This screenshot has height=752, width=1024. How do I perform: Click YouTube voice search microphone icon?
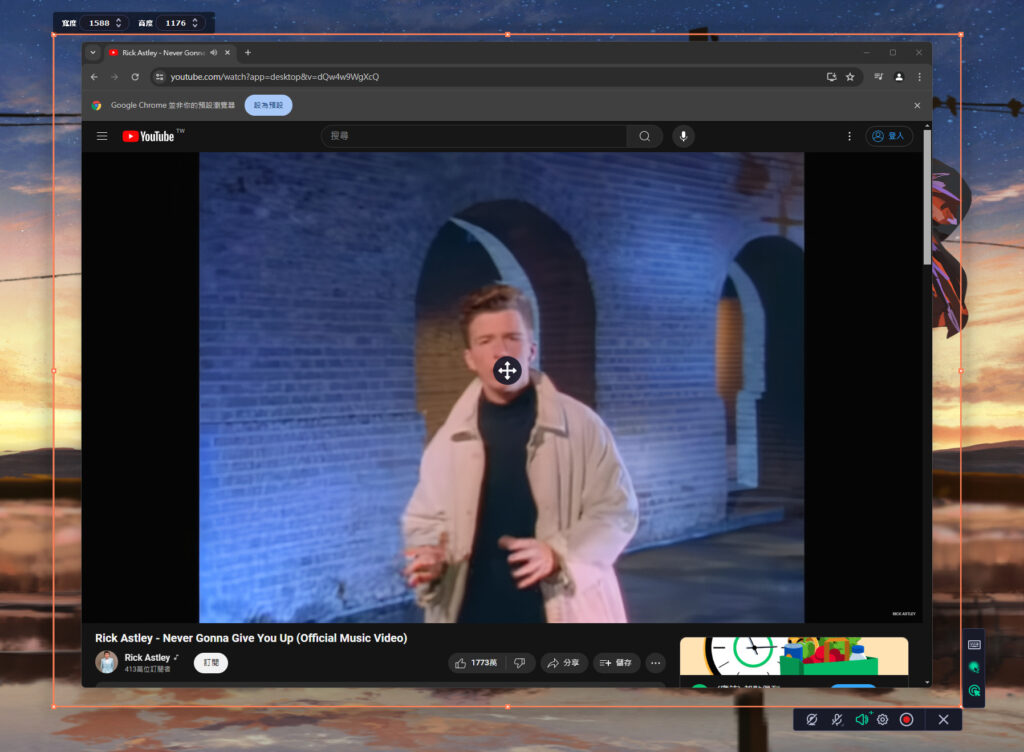(x=683, y=136)
